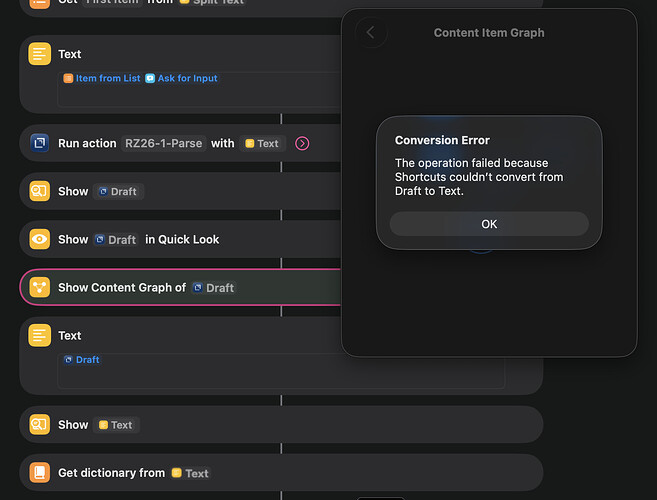Select the Item from List variable token

[x=102, y=78]
